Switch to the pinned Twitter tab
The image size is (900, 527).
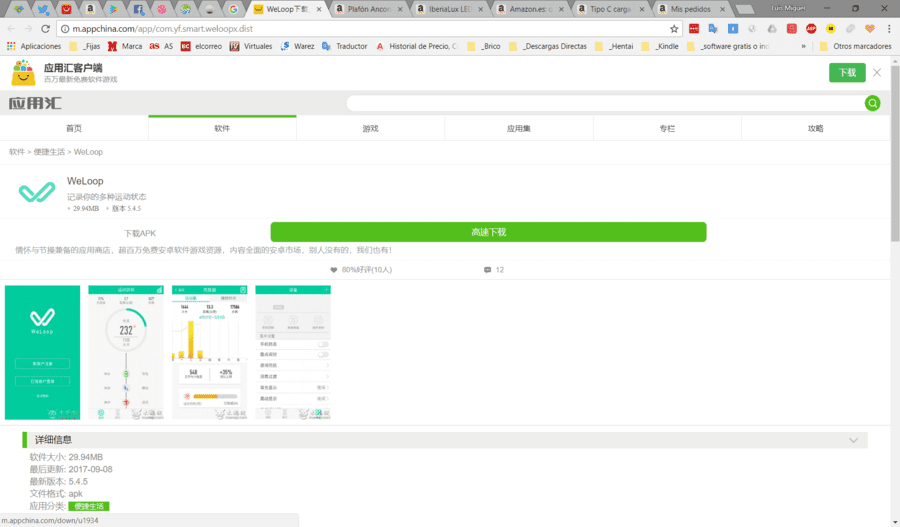[42, 9]
